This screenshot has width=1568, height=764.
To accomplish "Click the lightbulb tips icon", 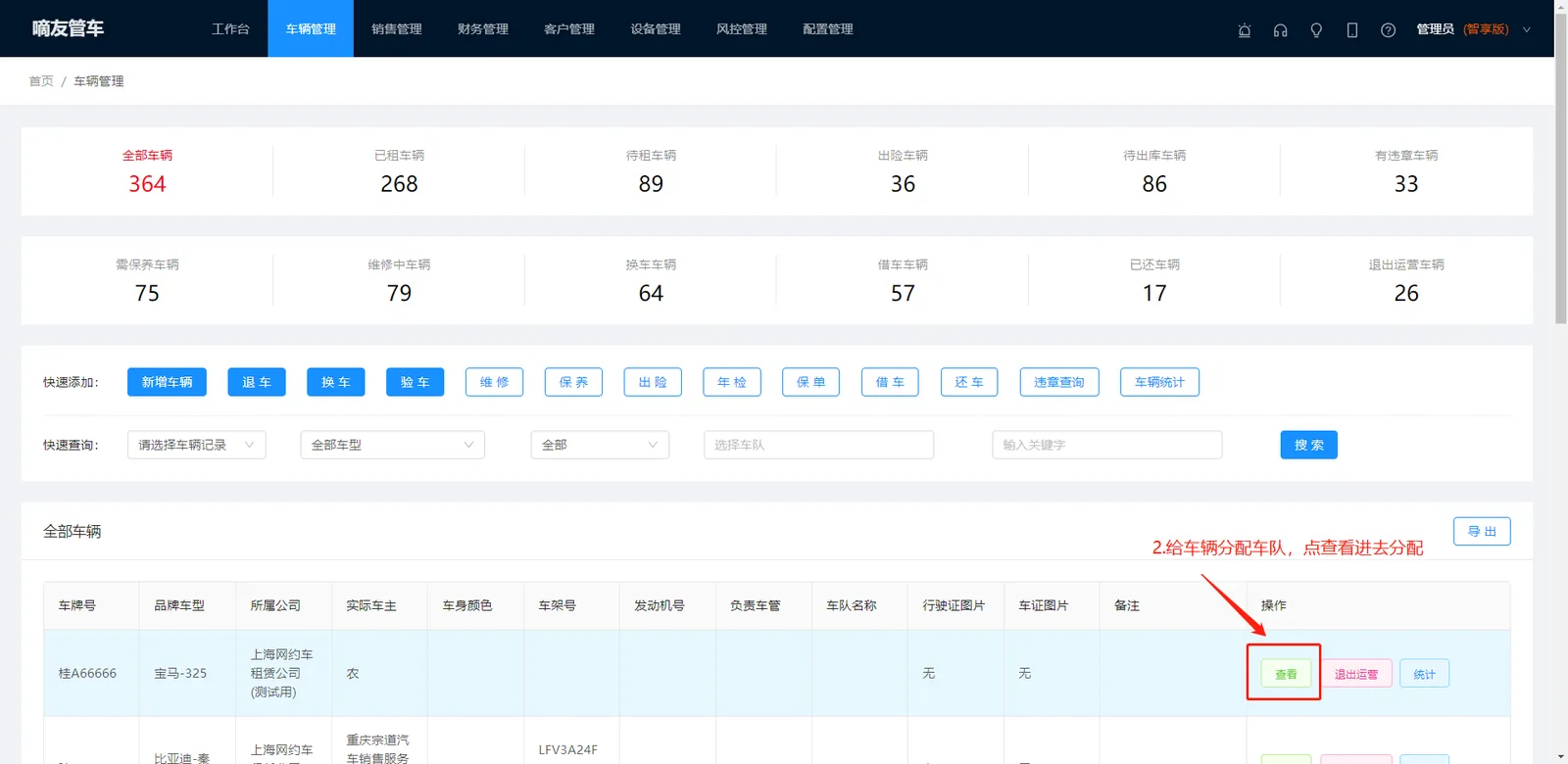I will click(x=1316, y=29).
